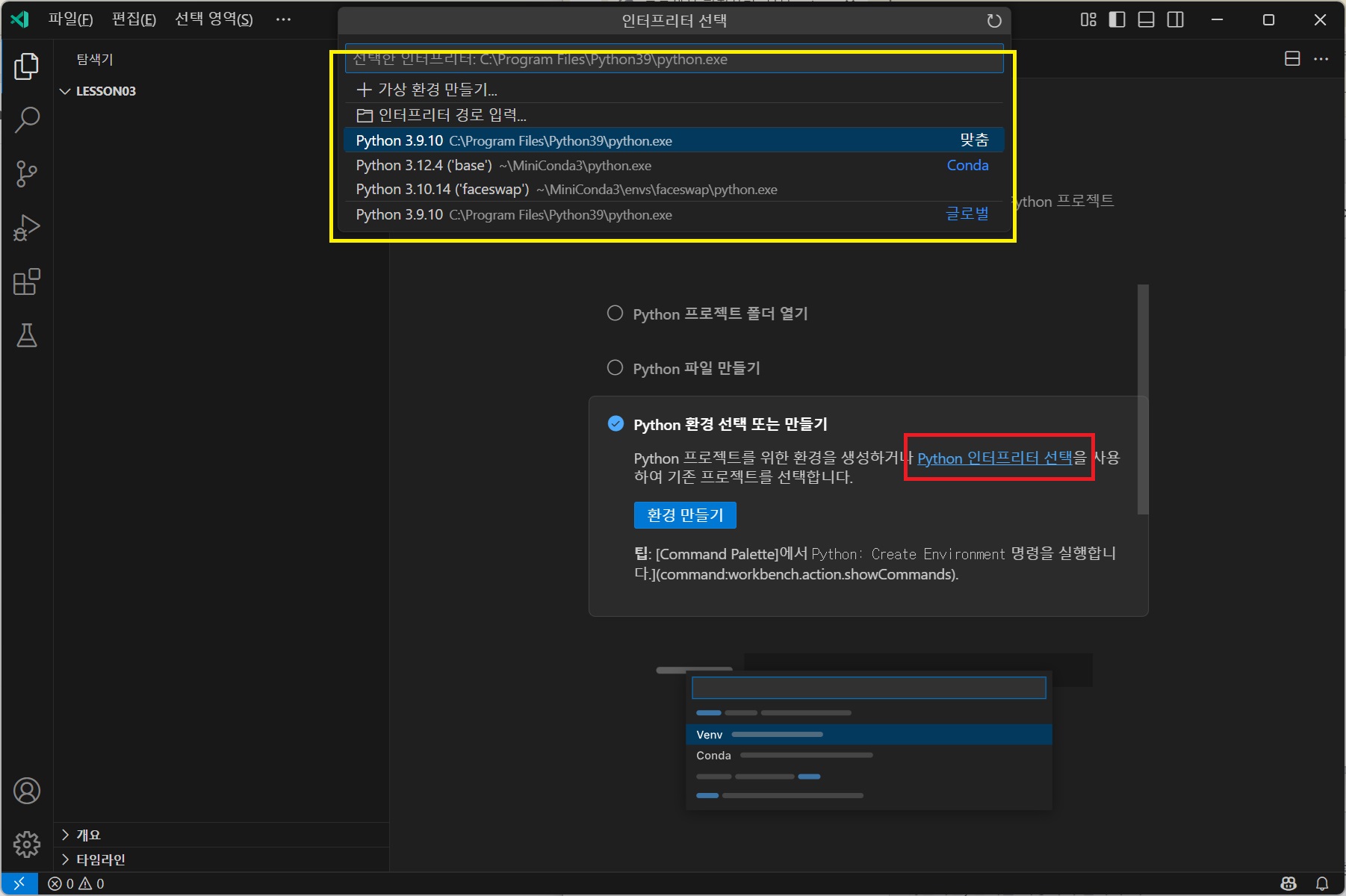Open the Testing flask icon
The height and width of the screenshot is (896, 1346).
pyautogui.click(x=26, y=336)
